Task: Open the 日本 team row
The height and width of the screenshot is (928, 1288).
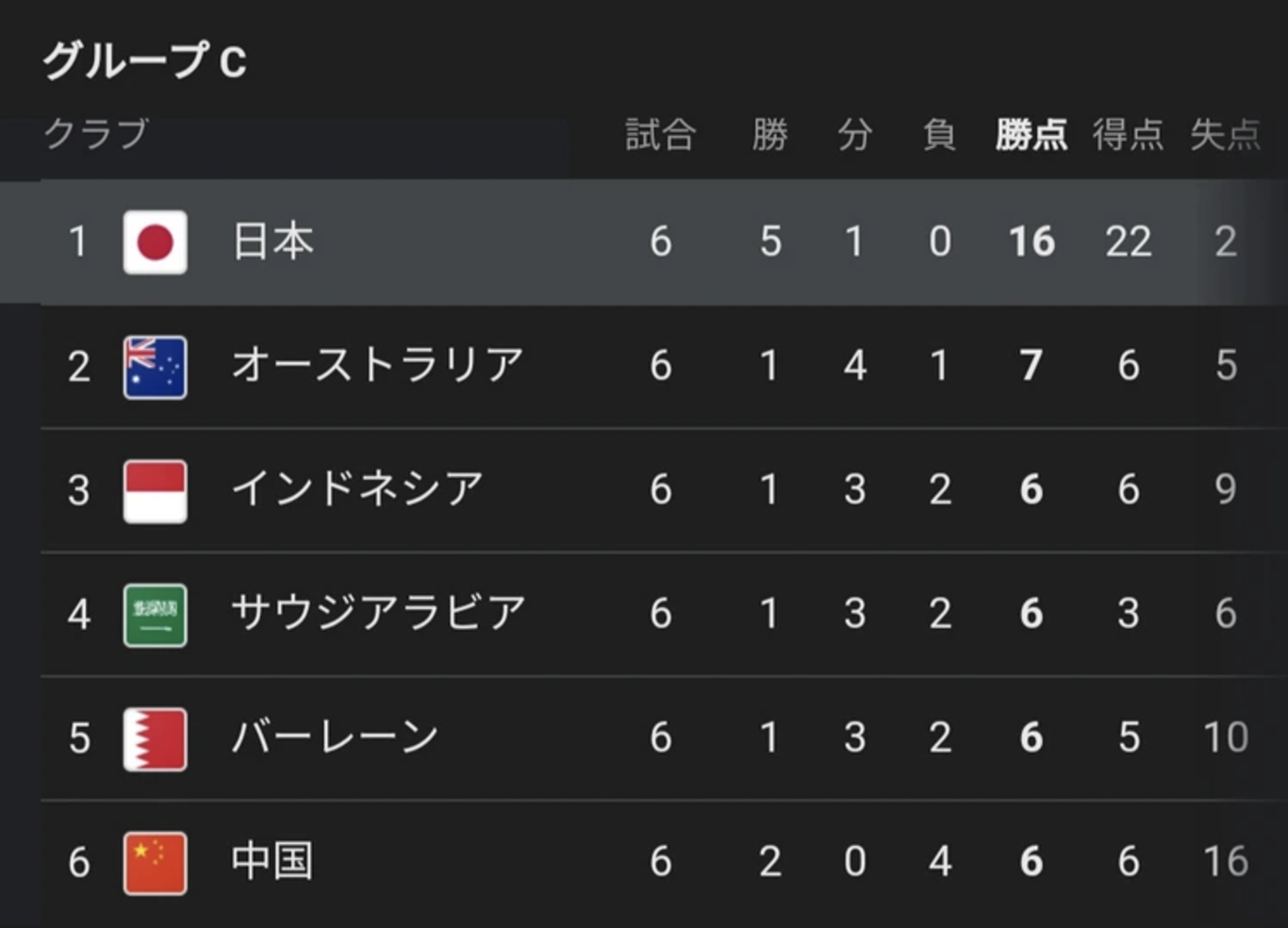Action: coord(644,242)
